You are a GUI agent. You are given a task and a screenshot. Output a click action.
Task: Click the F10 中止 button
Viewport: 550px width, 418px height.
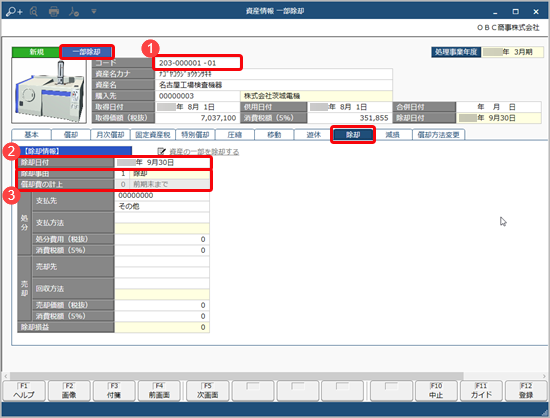[x=436, y=391]
